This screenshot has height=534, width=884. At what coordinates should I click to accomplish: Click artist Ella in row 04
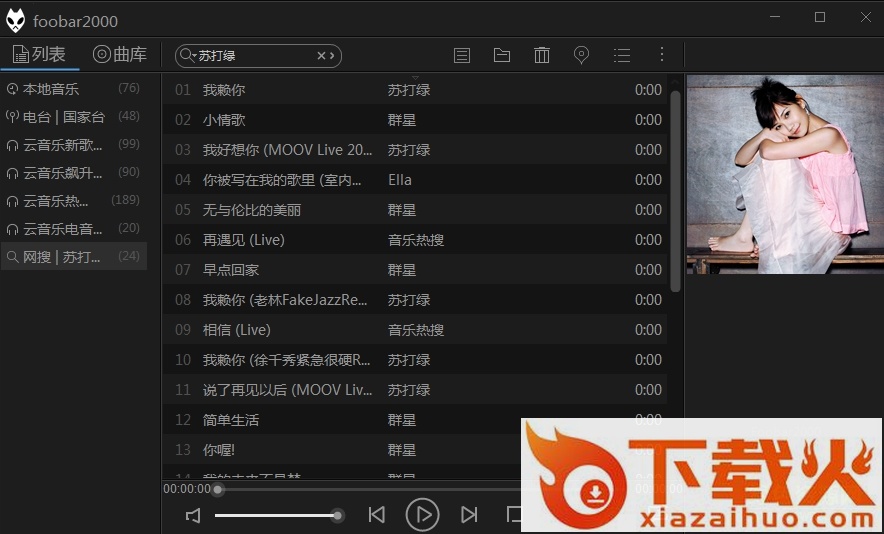click(400, 180)
